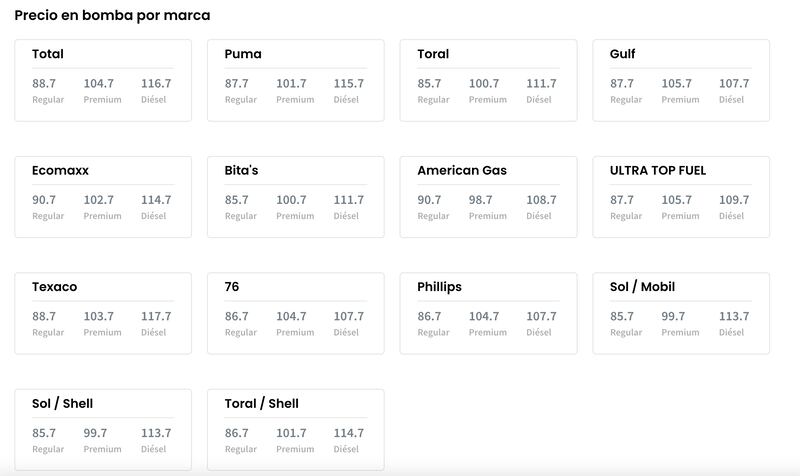Image resolution: width=800 pixels, height=476 pixels.
Task: Click the Precio en bomba por marca title
Action: click(x=112, y=15)
